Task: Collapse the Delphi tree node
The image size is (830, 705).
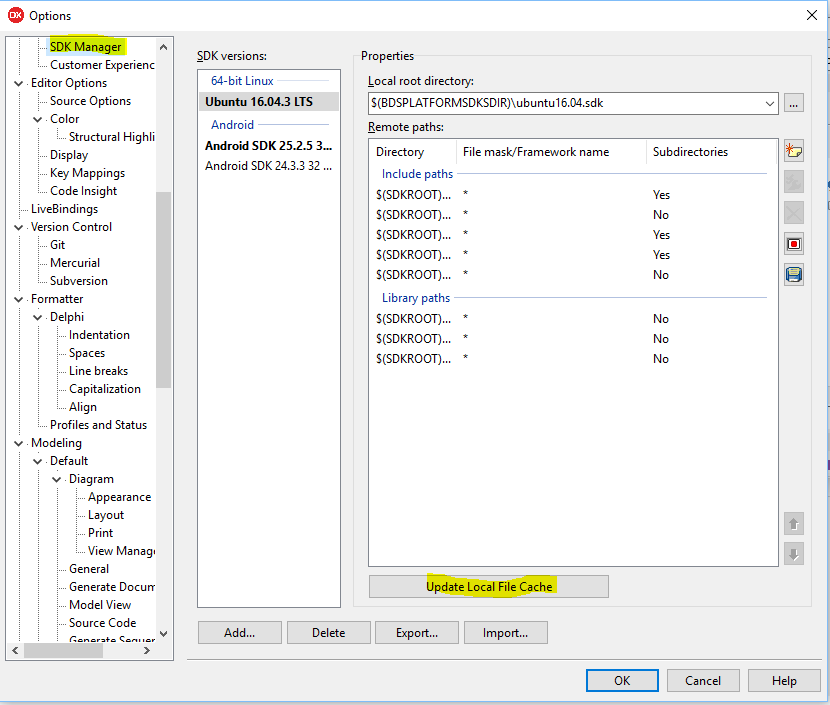Action: tap(38, 318)
